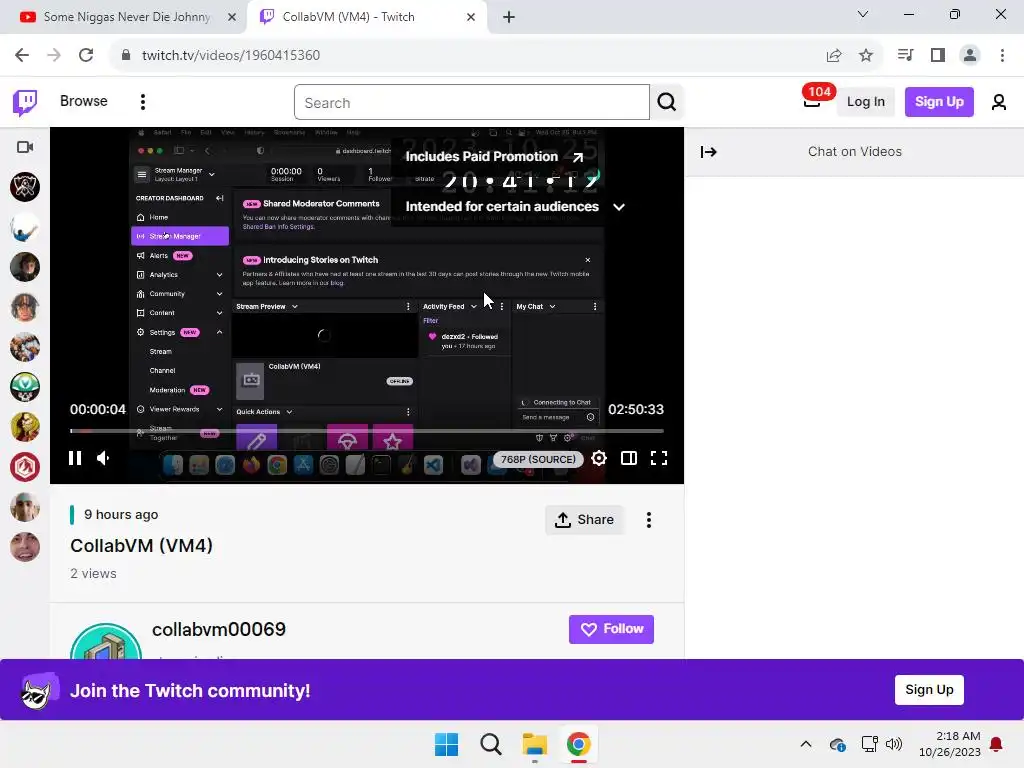Open system volume tray icon
This screenshot has width=1024, height=768.
point(893,744)
